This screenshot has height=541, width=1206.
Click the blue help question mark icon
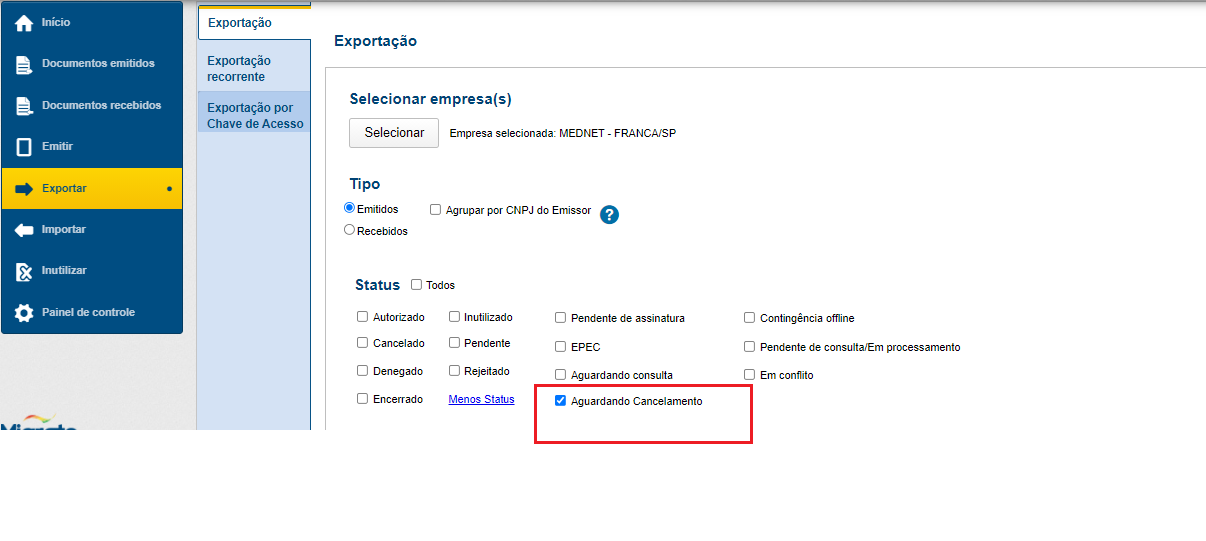pos(609,214)
